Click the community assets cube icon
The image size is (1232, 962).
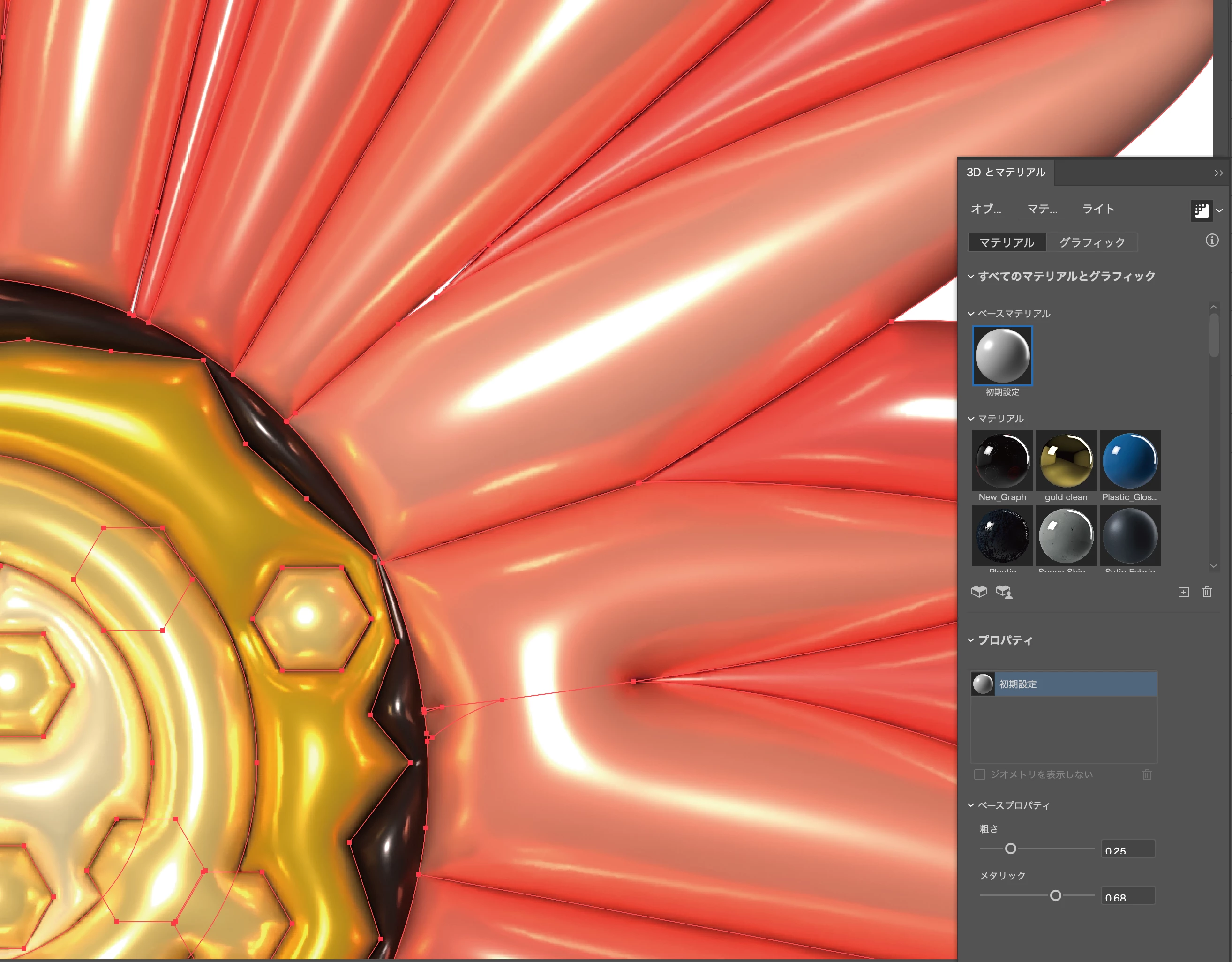(1004, 591)
